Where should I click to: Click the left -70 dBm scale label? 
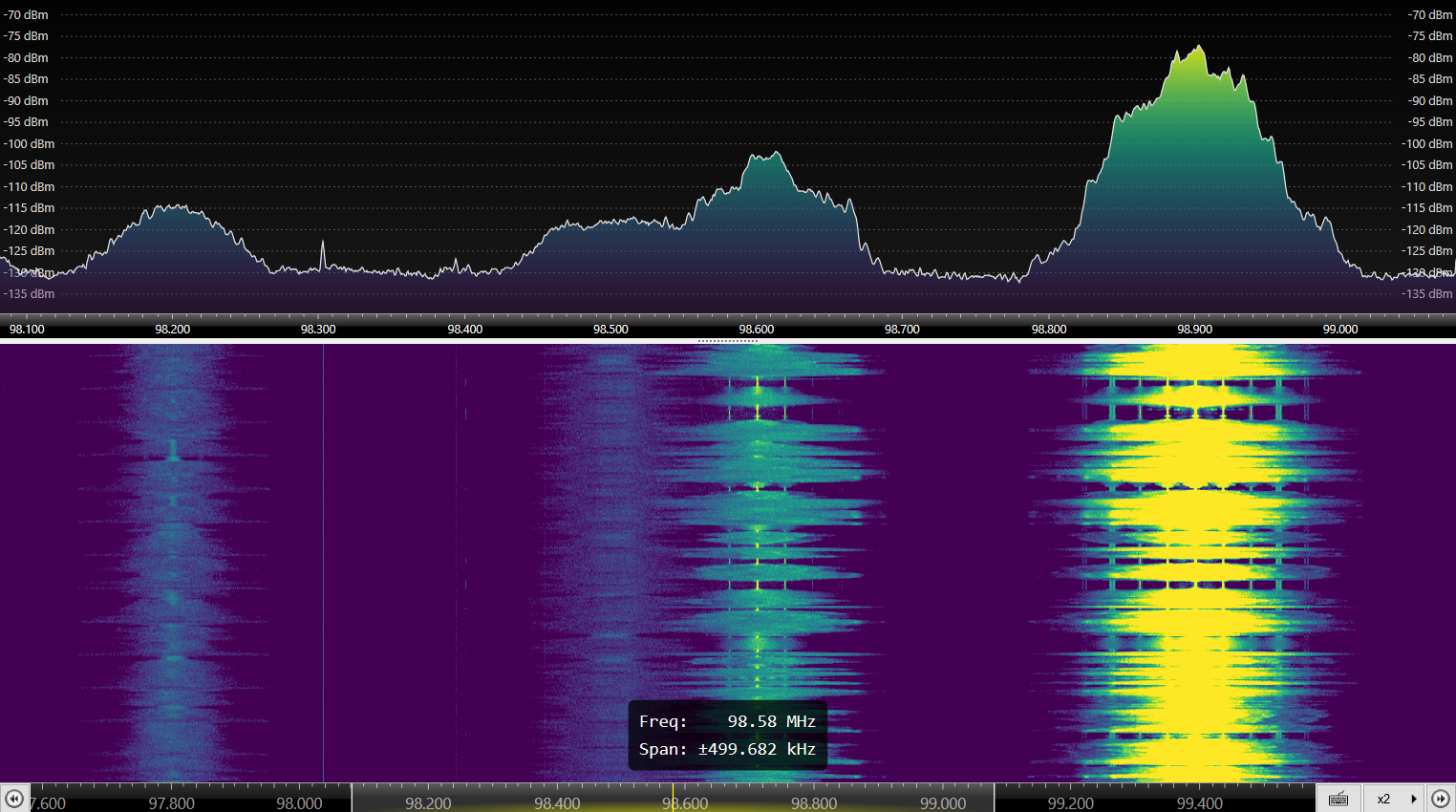point(26,14)
